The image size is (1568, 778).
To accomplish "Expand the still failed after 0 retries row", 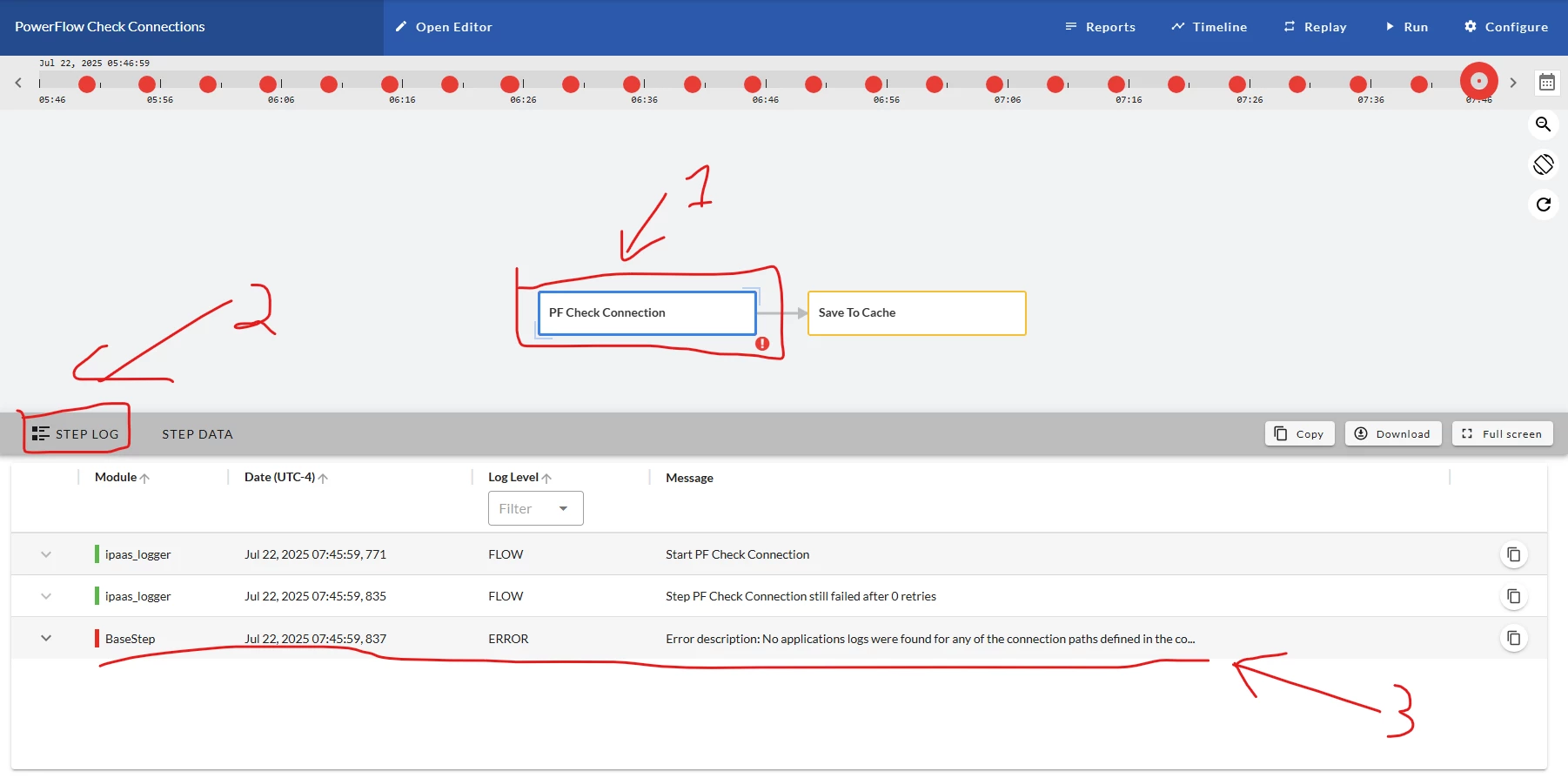I will [46, 596].
